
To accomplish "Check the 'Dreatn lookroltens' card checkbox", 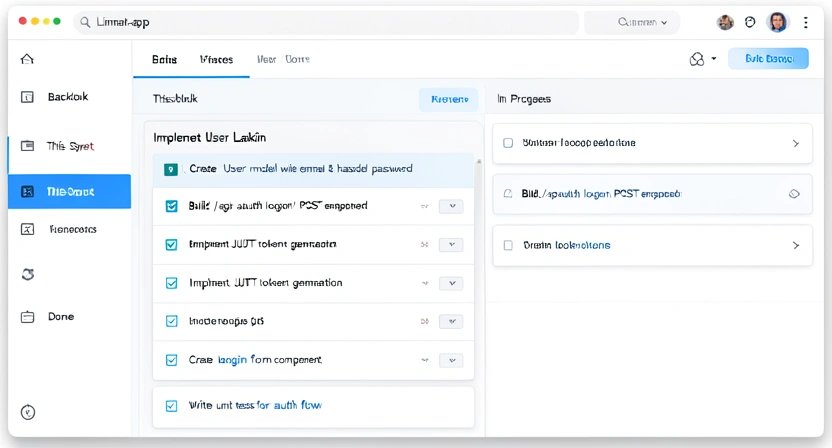I will (508, 245).
